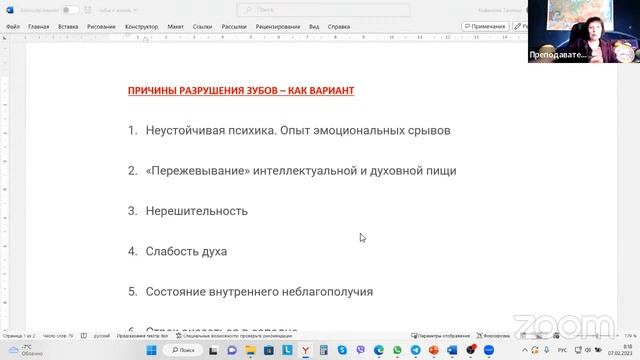Click the русский language indicator
Image resolution: width=640 pixels, height=360 pixels.
coord(102,336)
